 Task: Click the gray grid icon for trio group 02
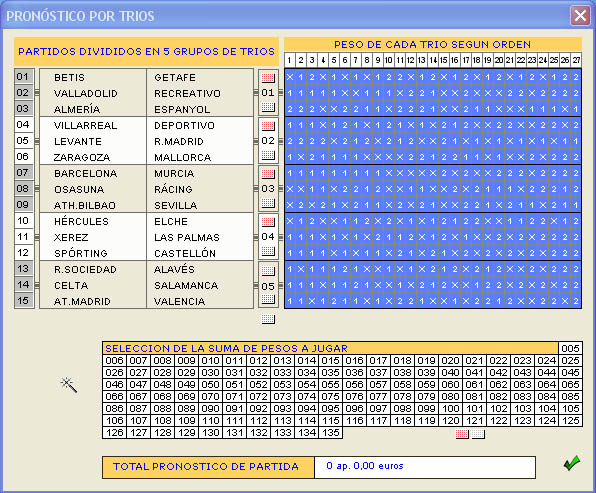(268, 155)
